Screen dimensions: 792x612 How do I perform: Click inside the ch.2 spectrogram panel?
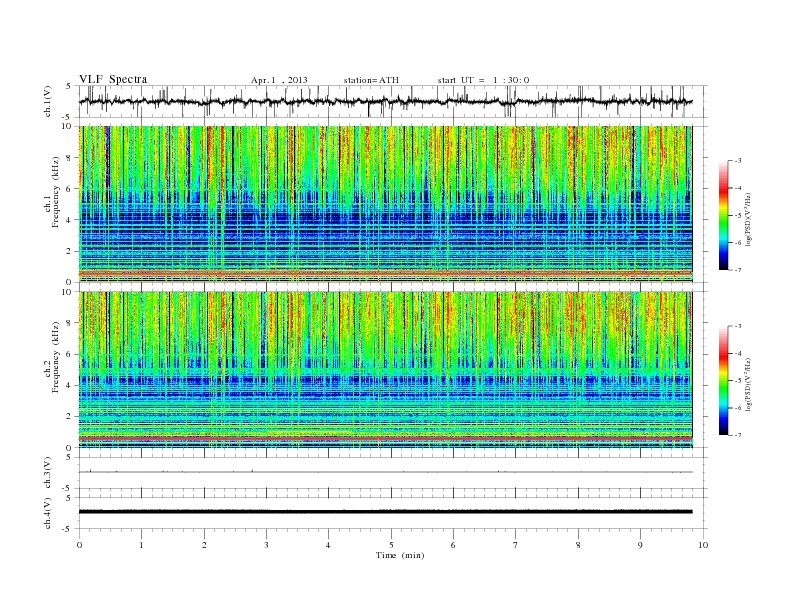(x=385, y=369)
